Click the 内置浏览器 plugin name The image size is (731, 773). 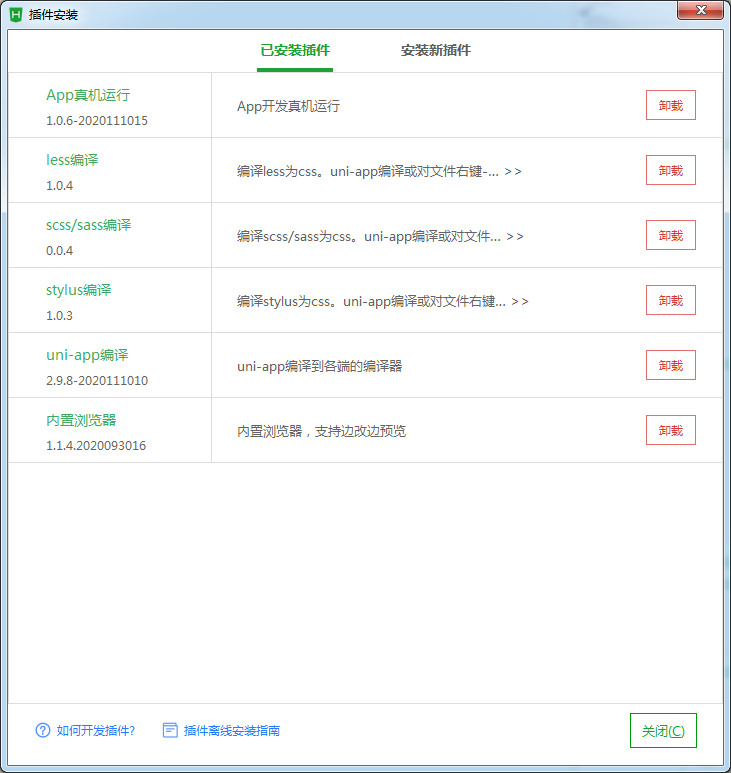[81, 420]
